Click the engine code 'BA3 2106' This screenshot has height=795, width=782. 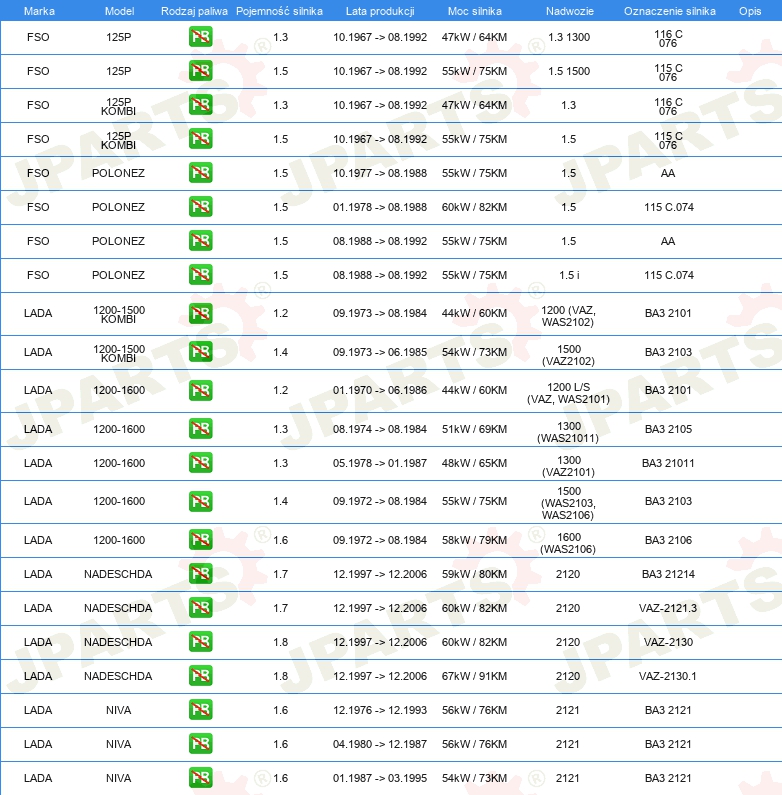coord(668,540)
